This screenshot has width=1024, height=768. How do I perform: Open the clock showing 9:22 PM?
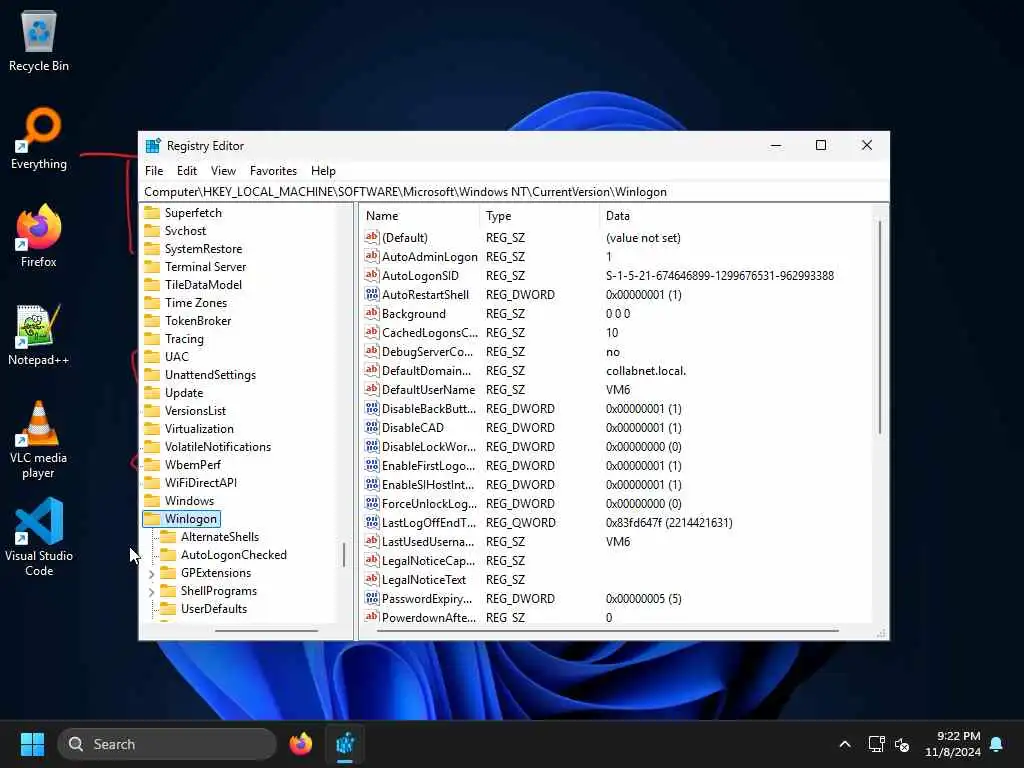point(953,744)
